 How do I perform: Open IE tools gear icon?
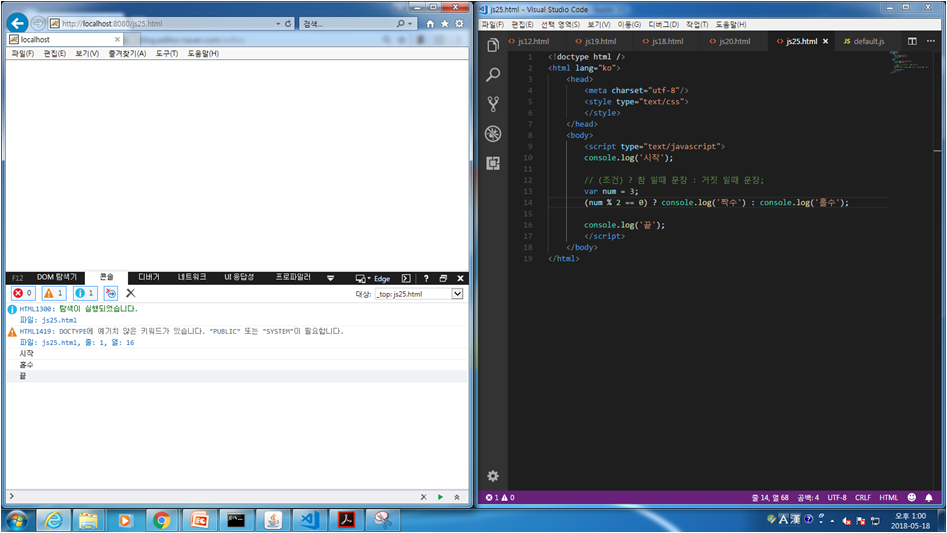pos(459,24)
